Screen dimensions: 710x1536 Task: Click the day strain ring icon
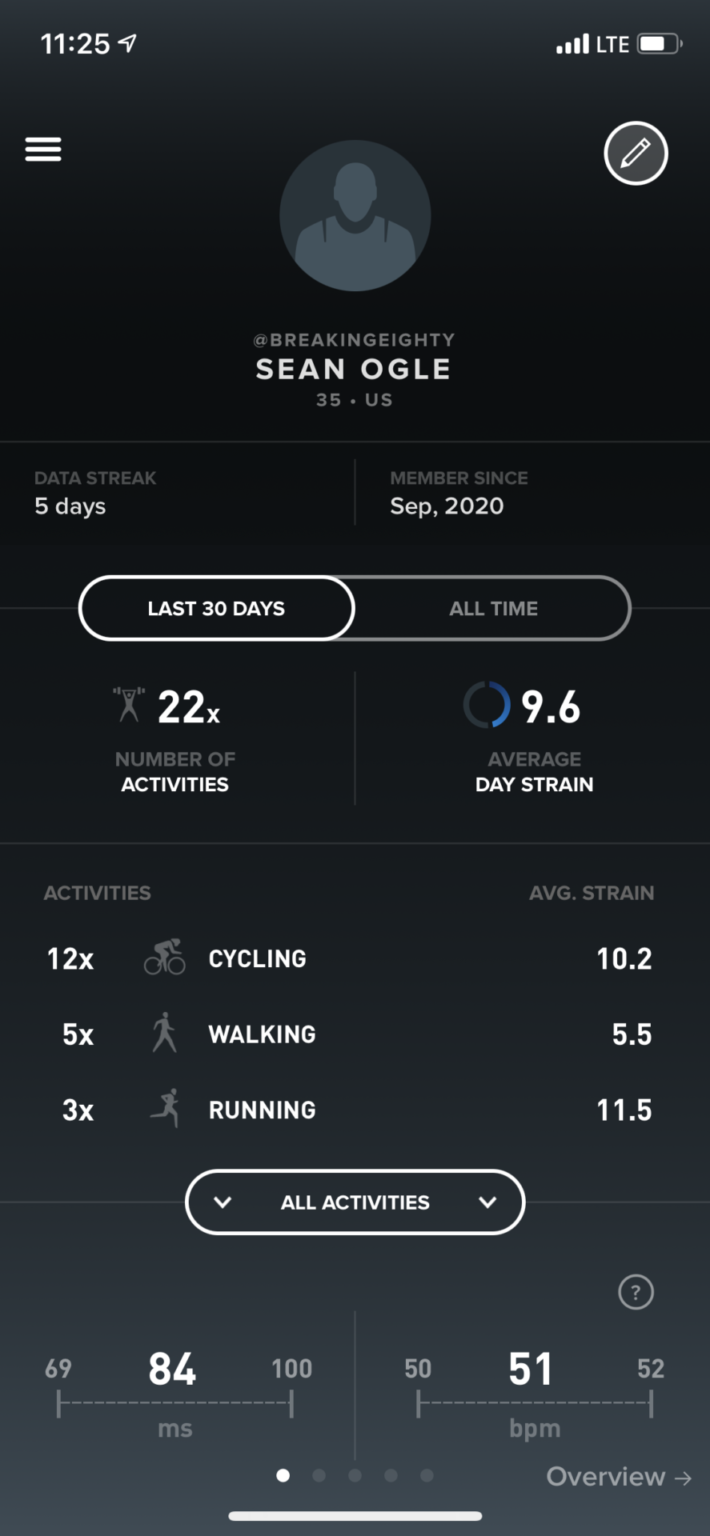point(487,705)
